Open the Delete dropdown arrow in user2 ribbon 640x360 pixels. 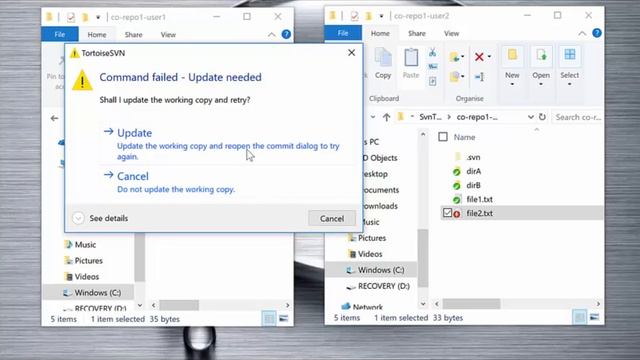(489, 57)
